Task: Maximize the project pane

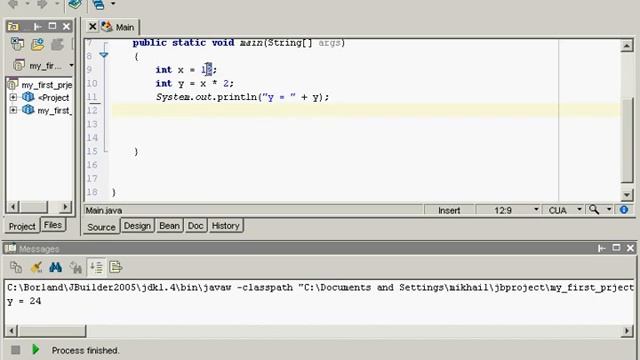Action: coord(52,27)
